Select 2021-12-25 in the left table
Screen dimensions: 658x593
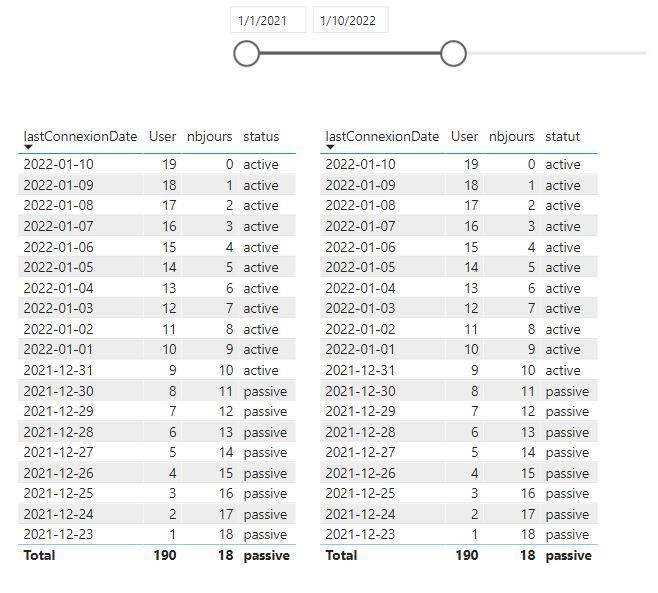[x=58, y=494]
